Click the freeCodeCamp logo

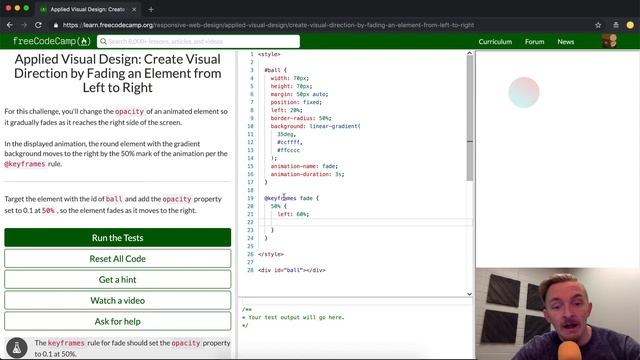51,41
